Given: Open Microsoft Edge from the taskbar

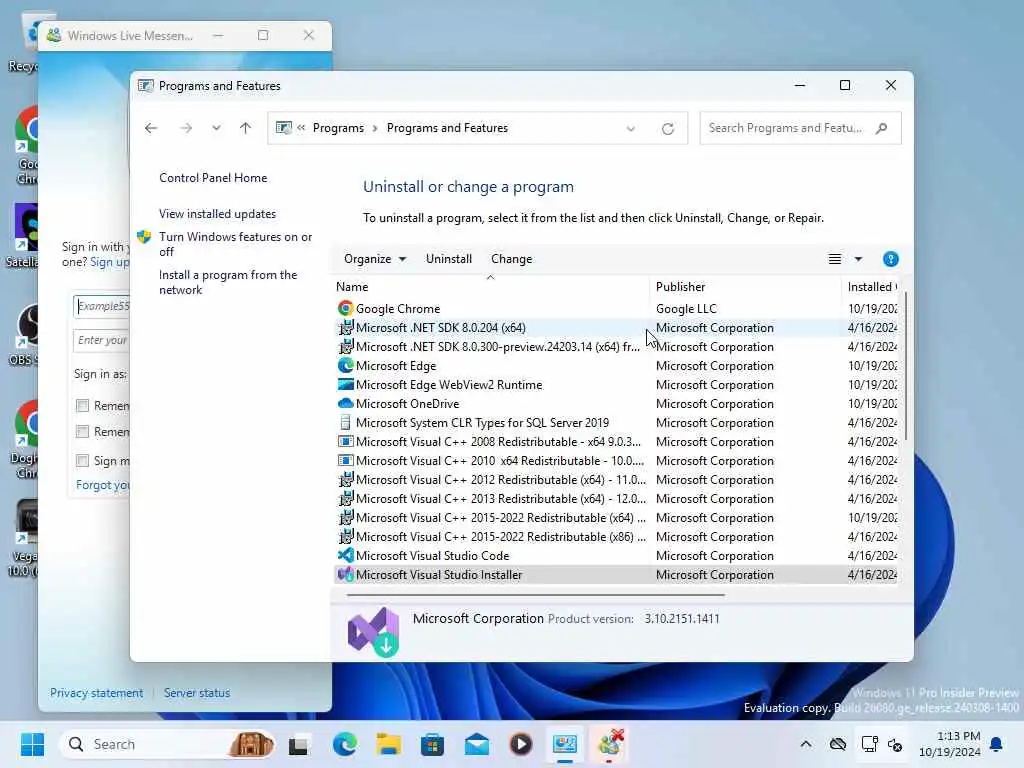Looking at the screenshot, I should [x=345, y=744].
